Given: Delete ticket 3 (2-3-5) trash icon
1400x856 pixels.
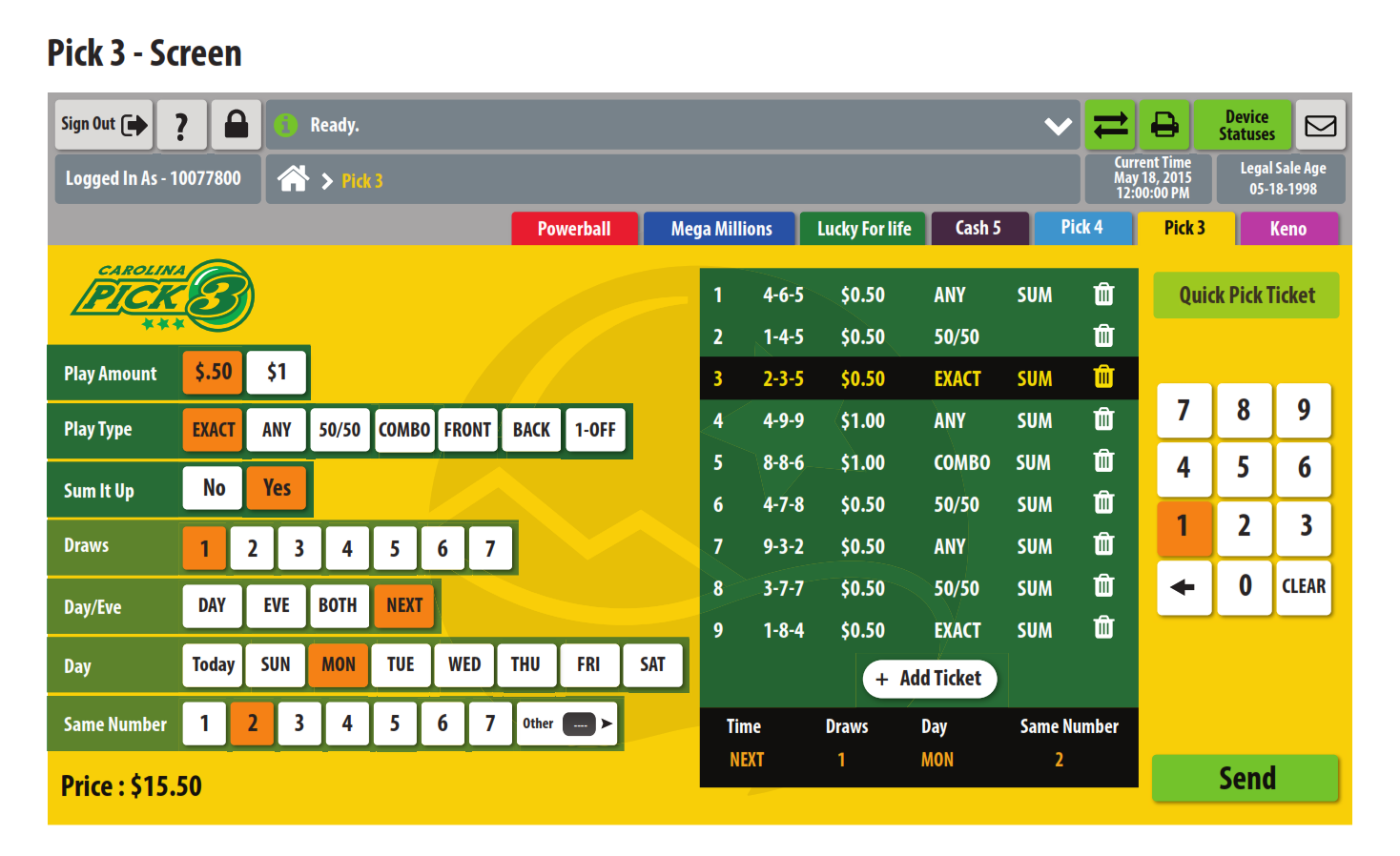Looking at the screenshot, I should 1103,377.
